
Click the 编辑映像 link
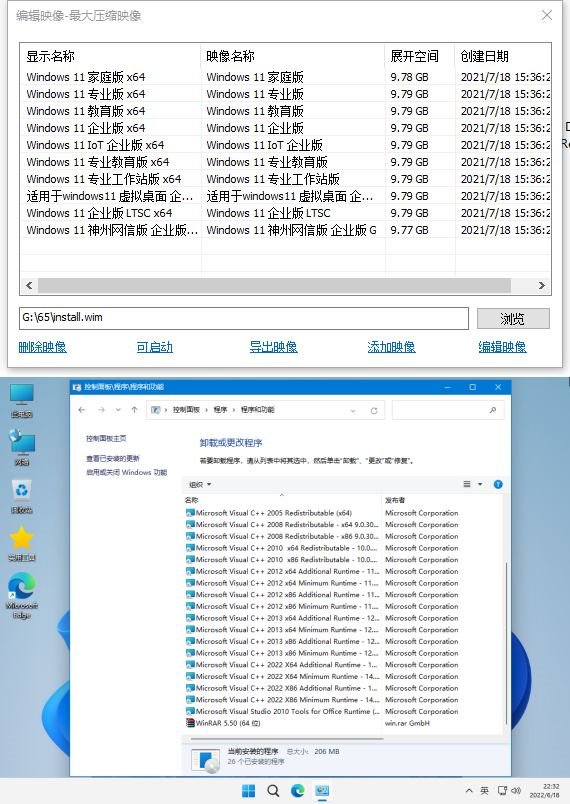point(502,347)
